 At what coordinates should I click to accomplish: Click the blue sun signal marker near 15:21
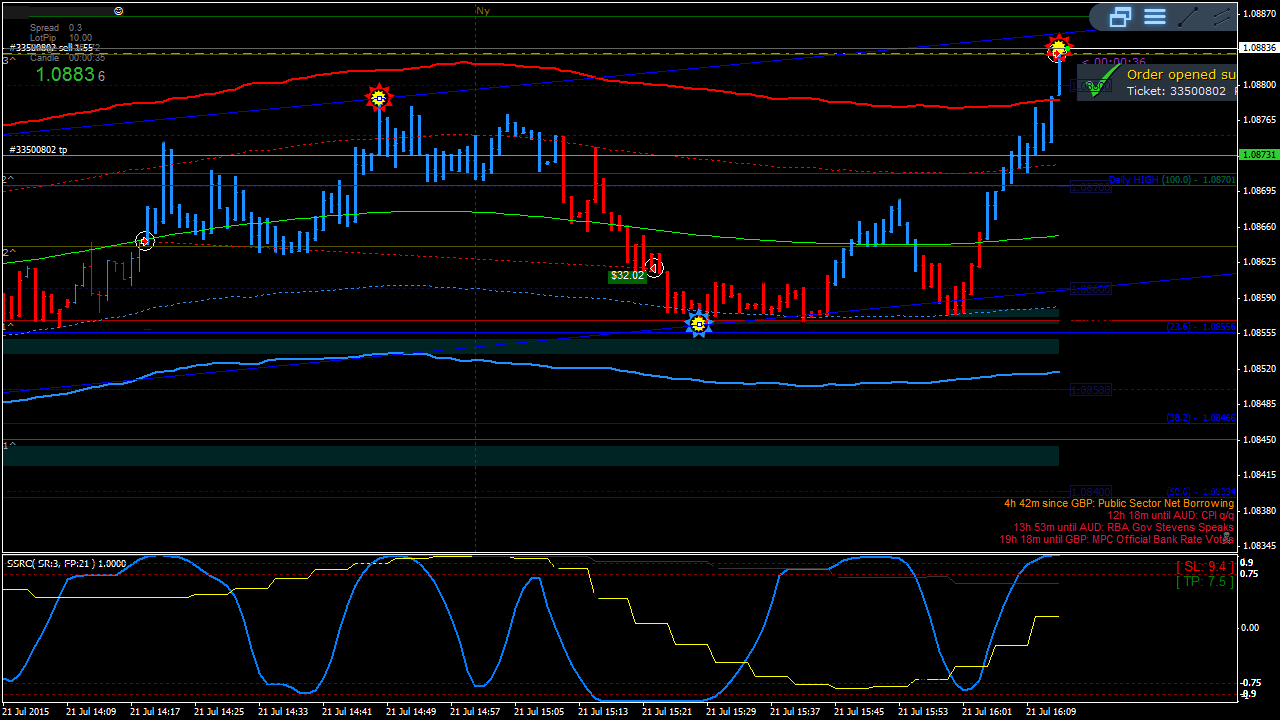699,323
